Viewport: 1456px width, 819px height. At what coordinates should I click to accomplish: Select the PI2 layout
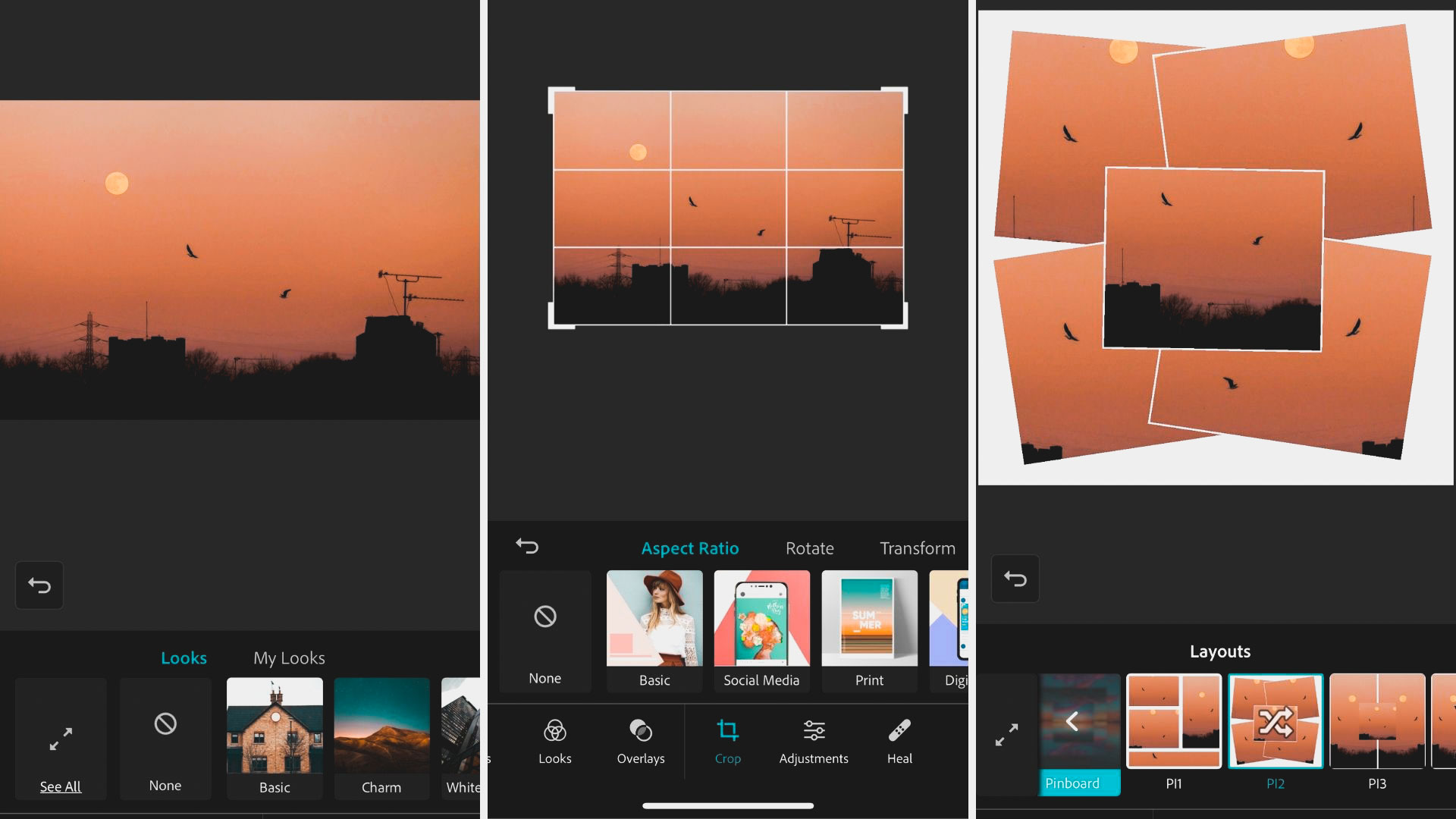tap(1276, 783)
